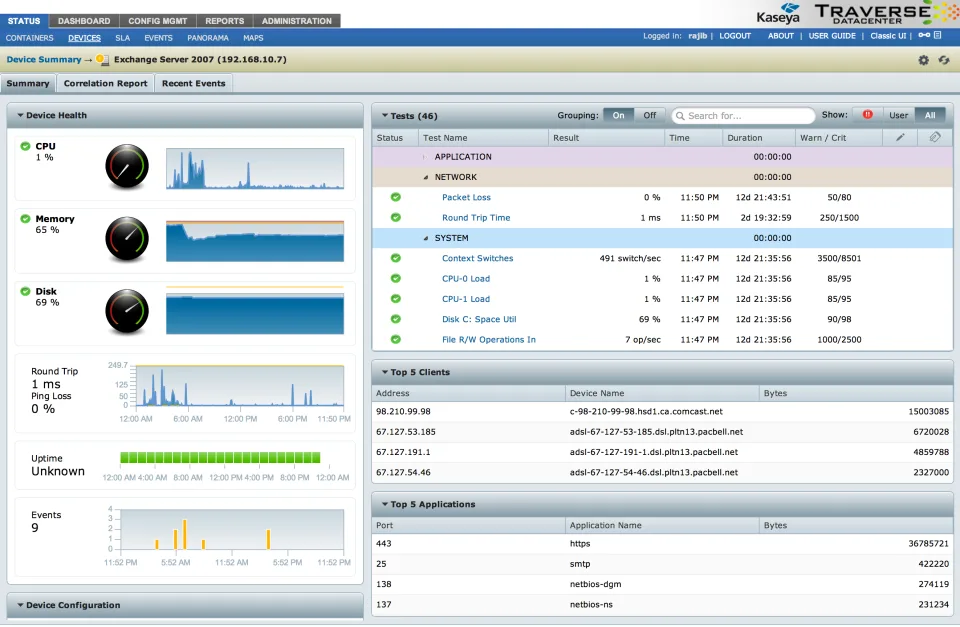Image resolution: width=960 pixels, height=627 pixels.
Task: Go to PANORAMA submenu
Action: pos(208,38)
